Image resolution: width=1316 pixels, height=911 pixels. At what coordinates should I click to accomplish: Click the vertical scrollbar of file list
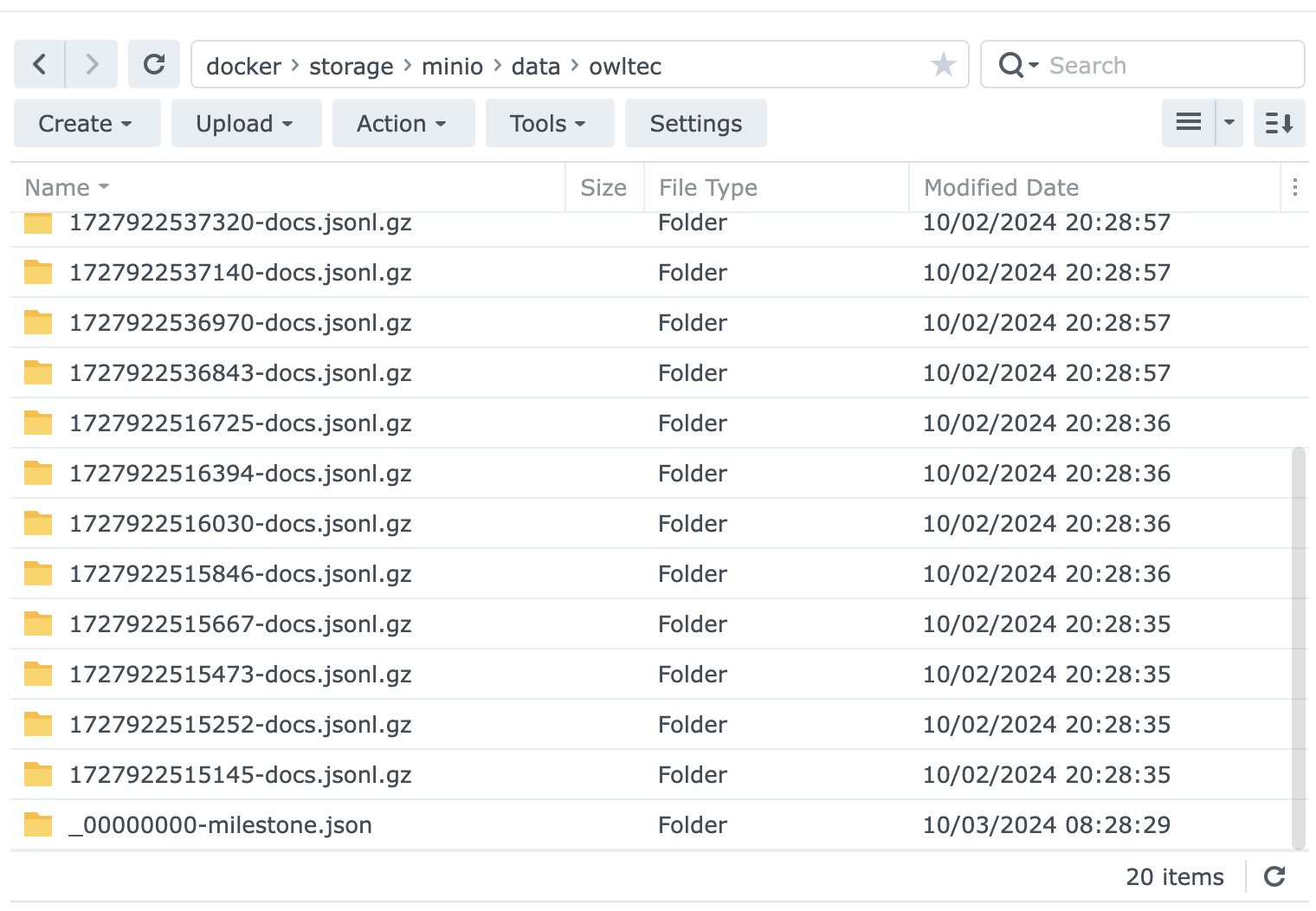click(x=1298, y=649)
